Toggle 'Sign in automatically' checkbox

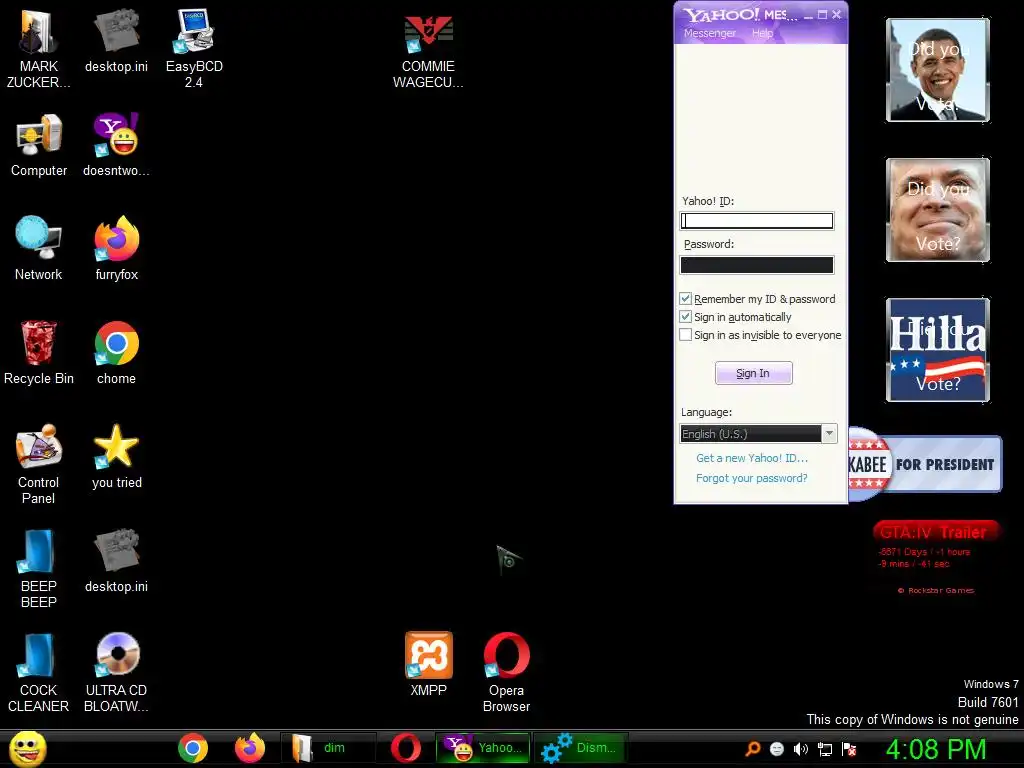point(686,317)
